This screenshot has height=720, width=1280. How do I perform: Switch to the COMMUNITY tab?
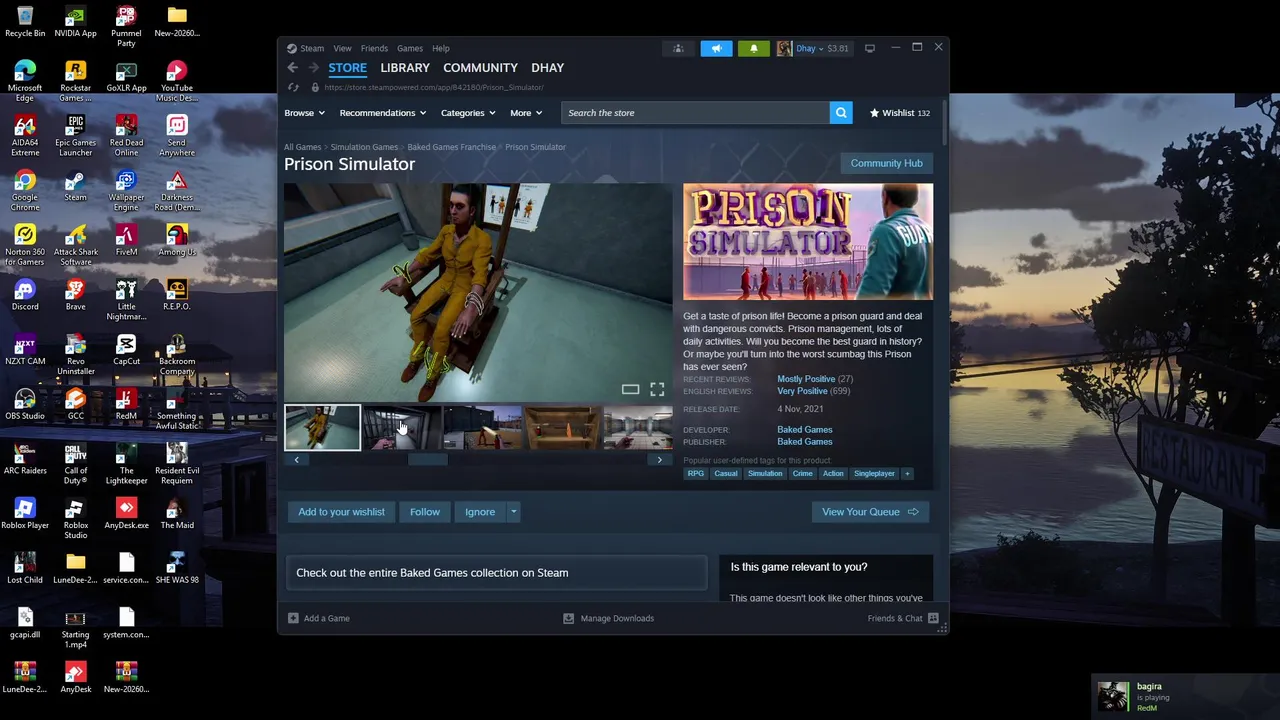480,68
